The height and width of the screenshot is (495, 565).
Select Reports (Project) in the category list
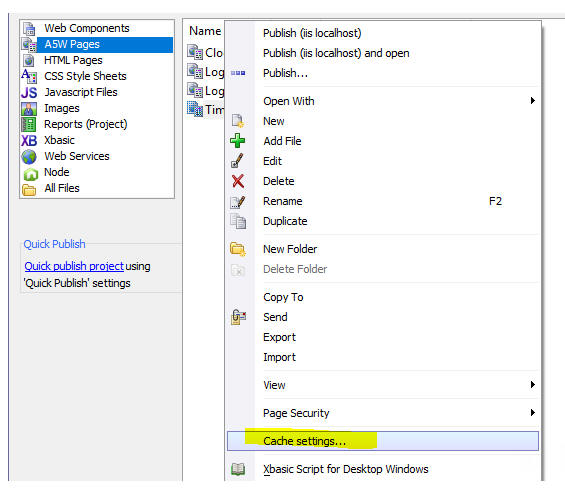(85, 124)
